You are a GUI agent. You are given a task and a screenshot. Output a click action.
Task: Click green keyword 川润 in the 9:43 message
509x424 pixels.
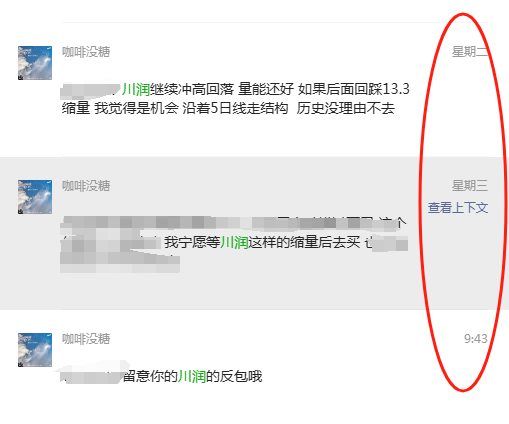click(192, 376)
